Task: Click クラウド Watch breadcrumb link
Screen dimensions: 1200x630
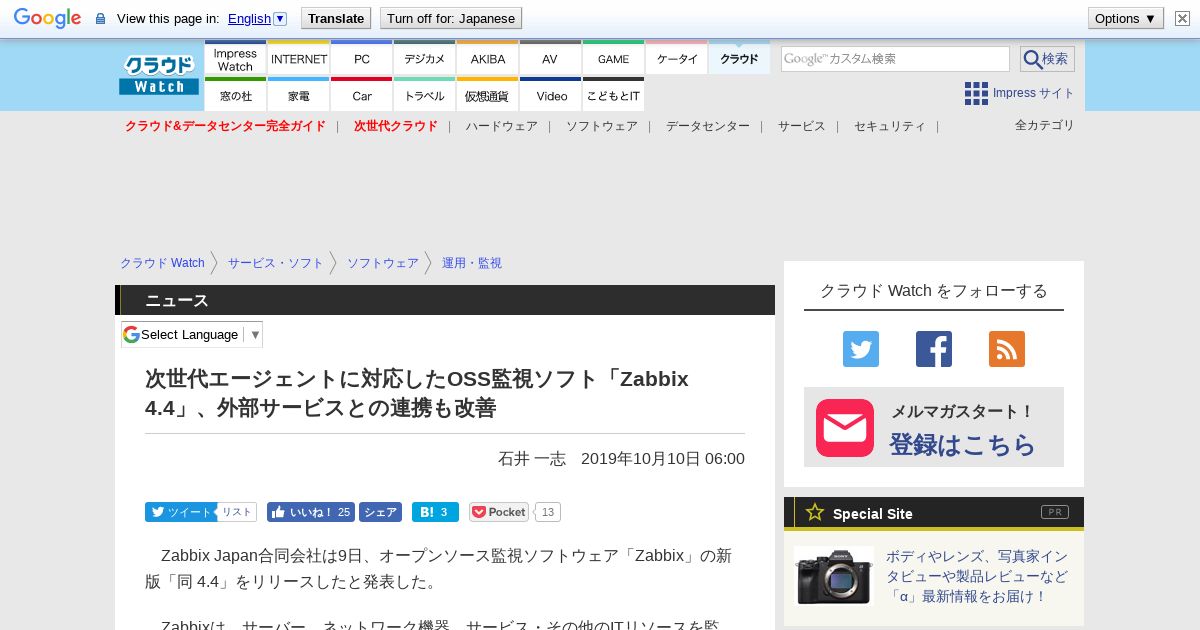Action: [162, 263]
